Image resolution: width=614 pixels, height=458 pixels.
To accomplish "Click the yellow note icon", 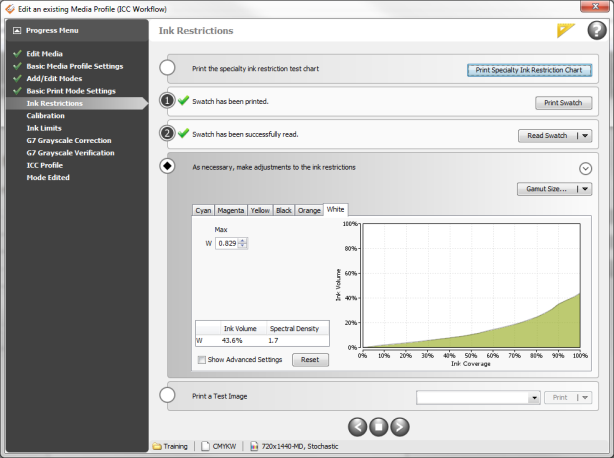I will (566, 30).
